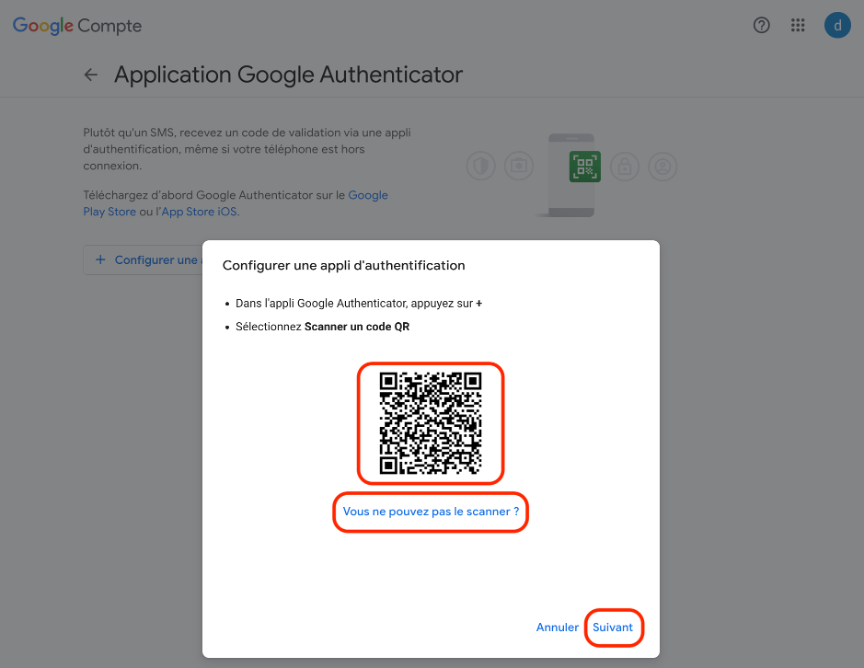Screen dimensions: 864x668
Task: Open the Google Help icon
Action: click(761, 25)
